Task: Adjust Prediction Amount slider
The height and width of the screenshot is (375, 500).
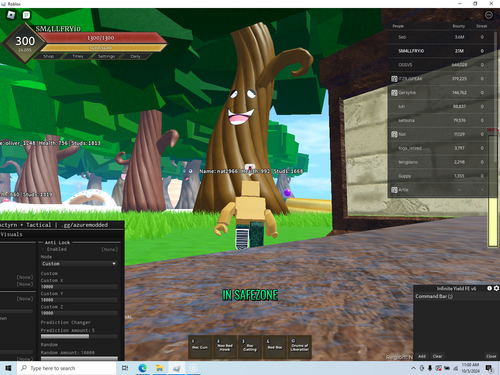Action: coord(79,337)
